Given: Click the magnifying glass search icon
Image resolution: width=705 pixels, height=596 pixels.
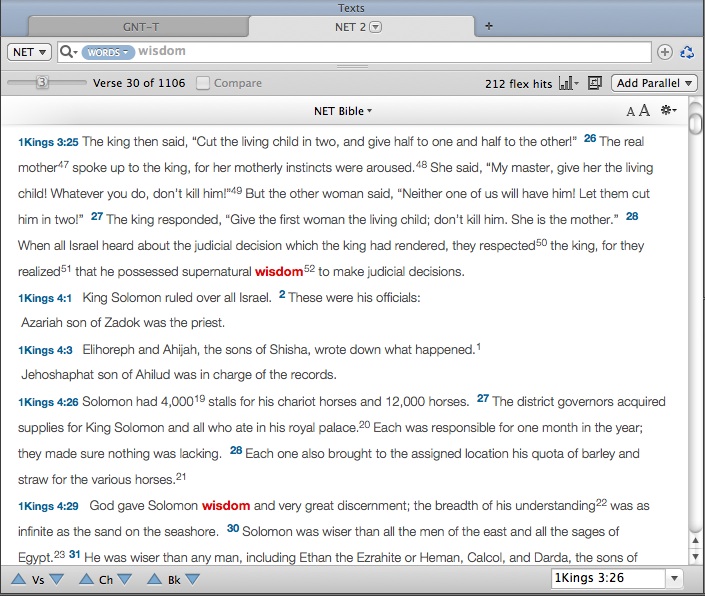Looking at the screenshot, I should click(x=67, y=52).
